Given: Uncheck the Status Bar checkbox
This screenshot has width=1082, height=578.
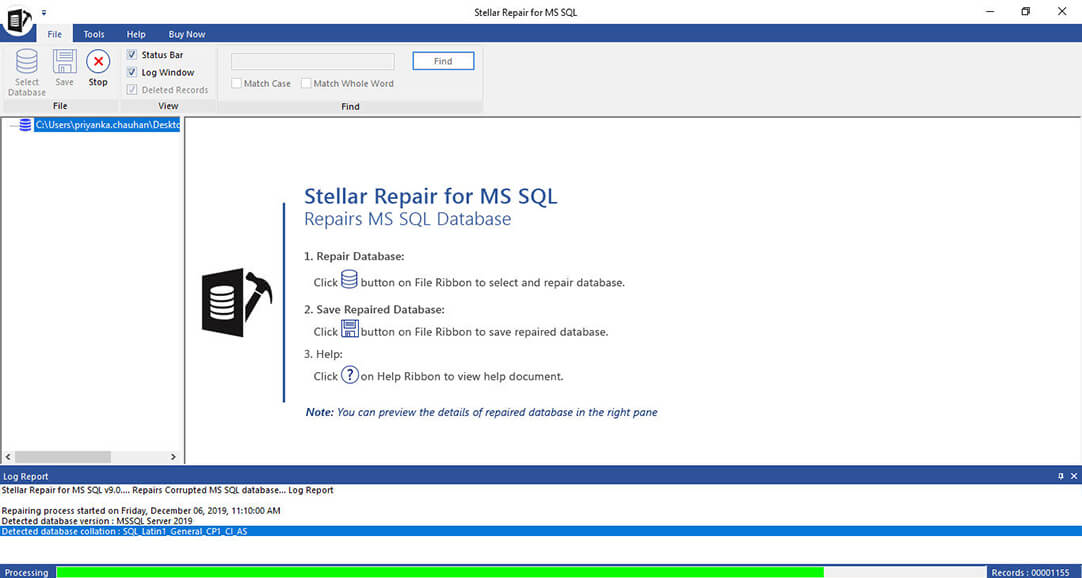Looking at the screenshot, I should coord(132,55).
